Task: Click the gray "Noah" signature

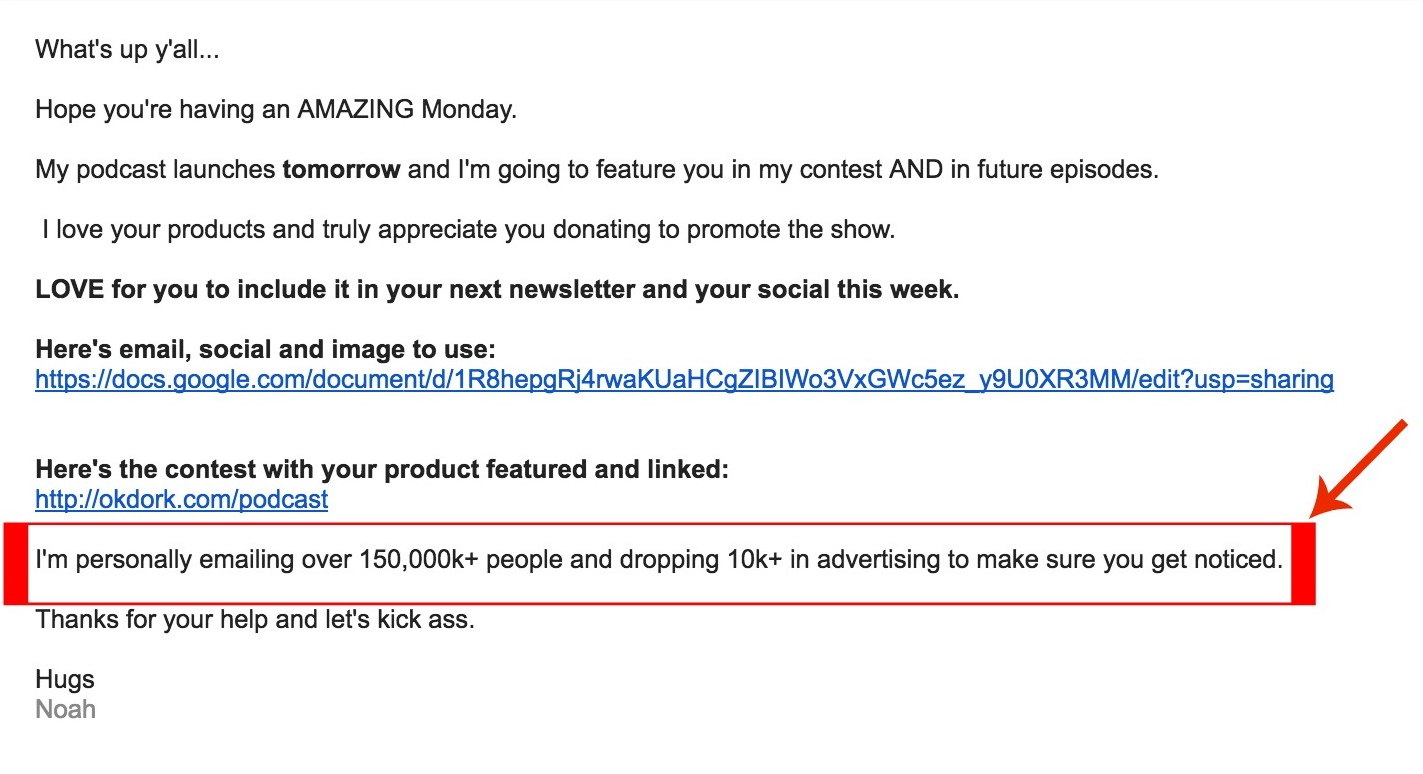Action: 65,710
